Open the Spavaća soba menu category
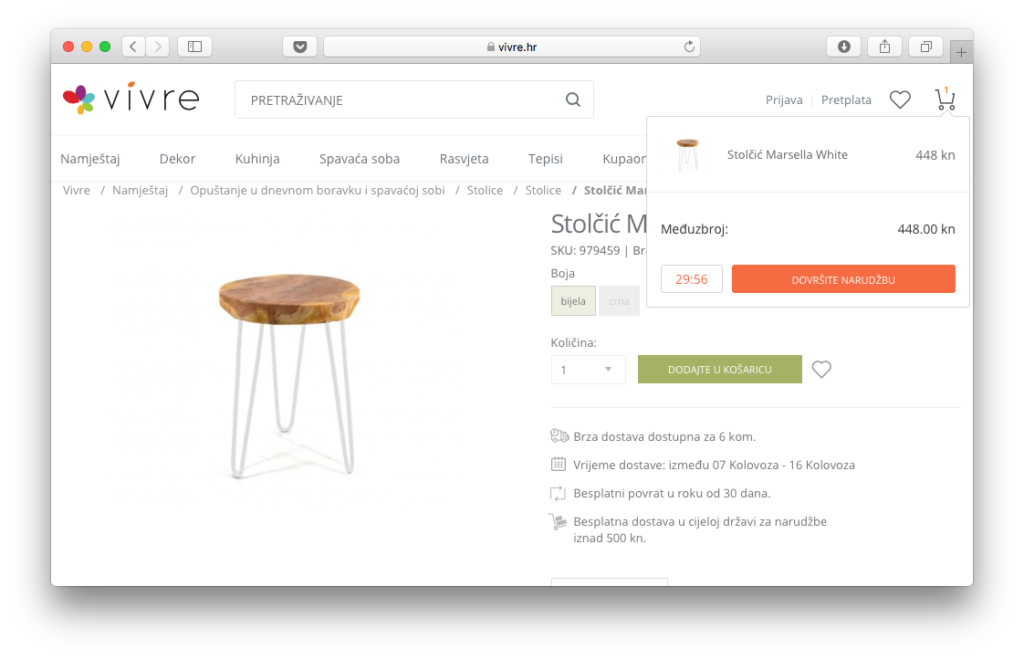 coord(359,159)
